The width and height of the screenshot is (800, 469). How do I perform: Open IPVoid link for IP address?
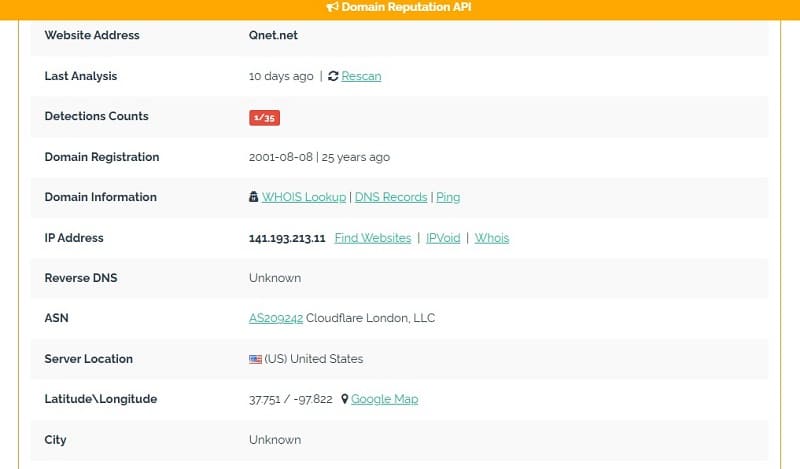(443, 238)
